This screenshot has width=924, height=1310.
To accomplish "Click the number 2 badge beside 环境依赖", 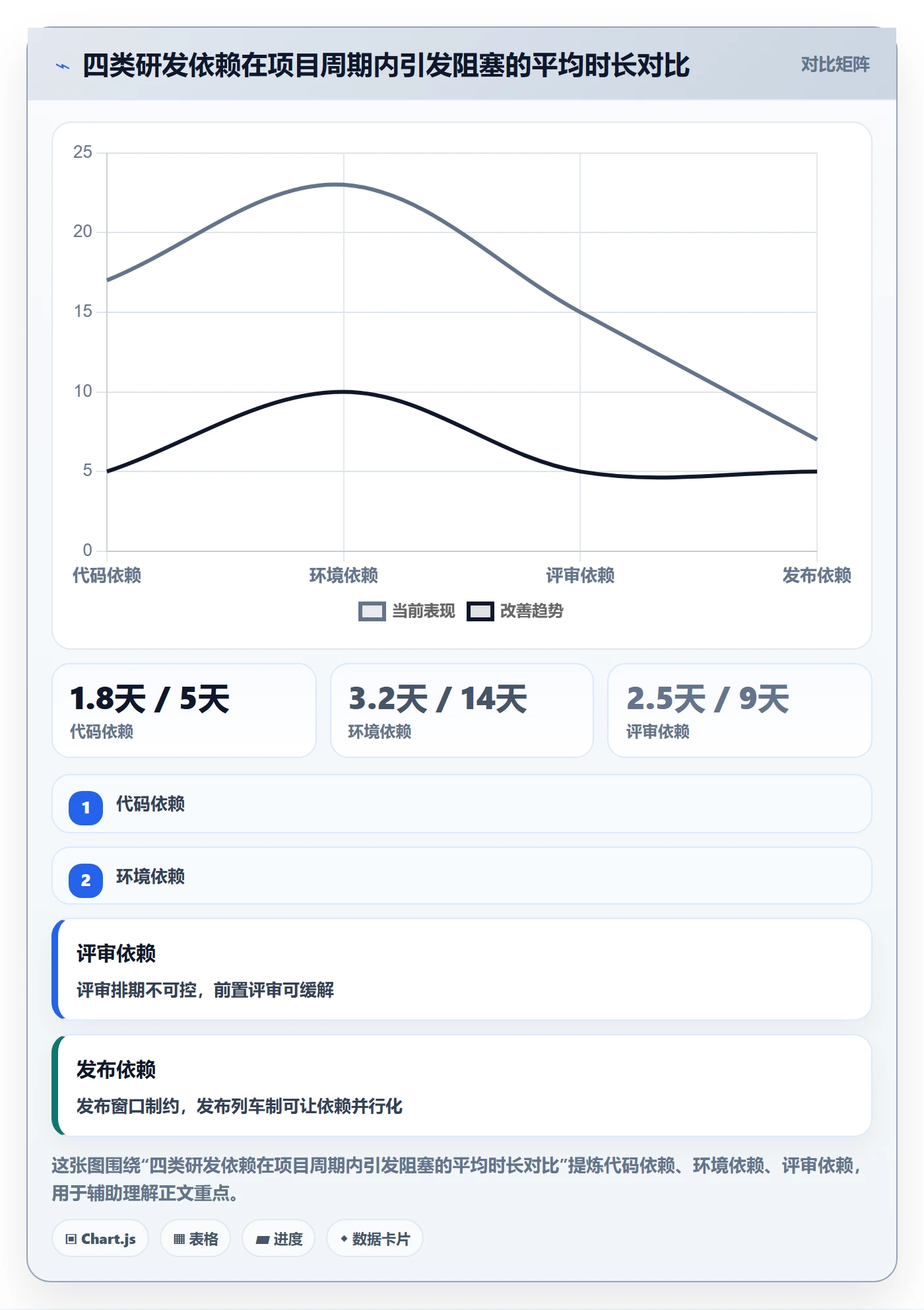I will click(x=86, y=880).
